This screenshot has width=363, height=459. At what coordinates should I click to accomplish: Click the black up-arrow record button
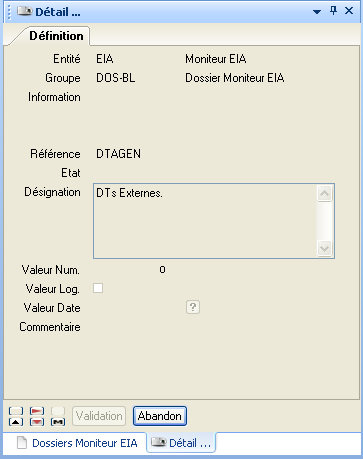coord(16,422)
